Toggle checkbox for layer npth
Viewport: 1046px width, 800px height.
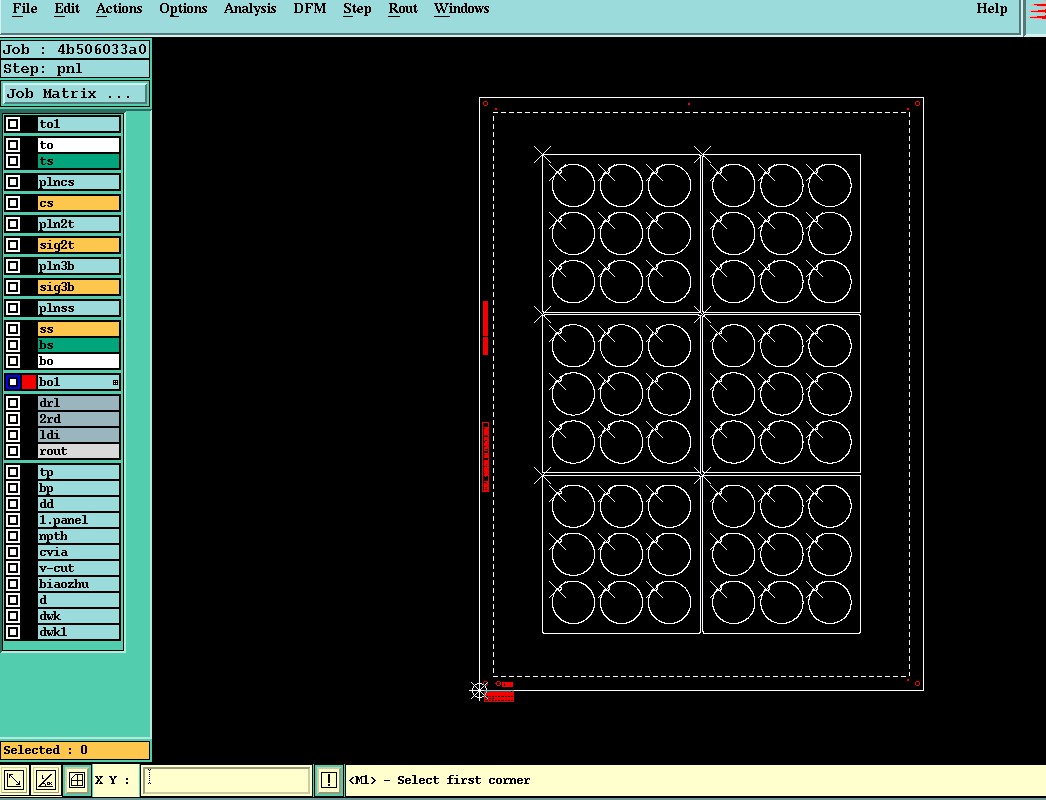coord(13,536)
